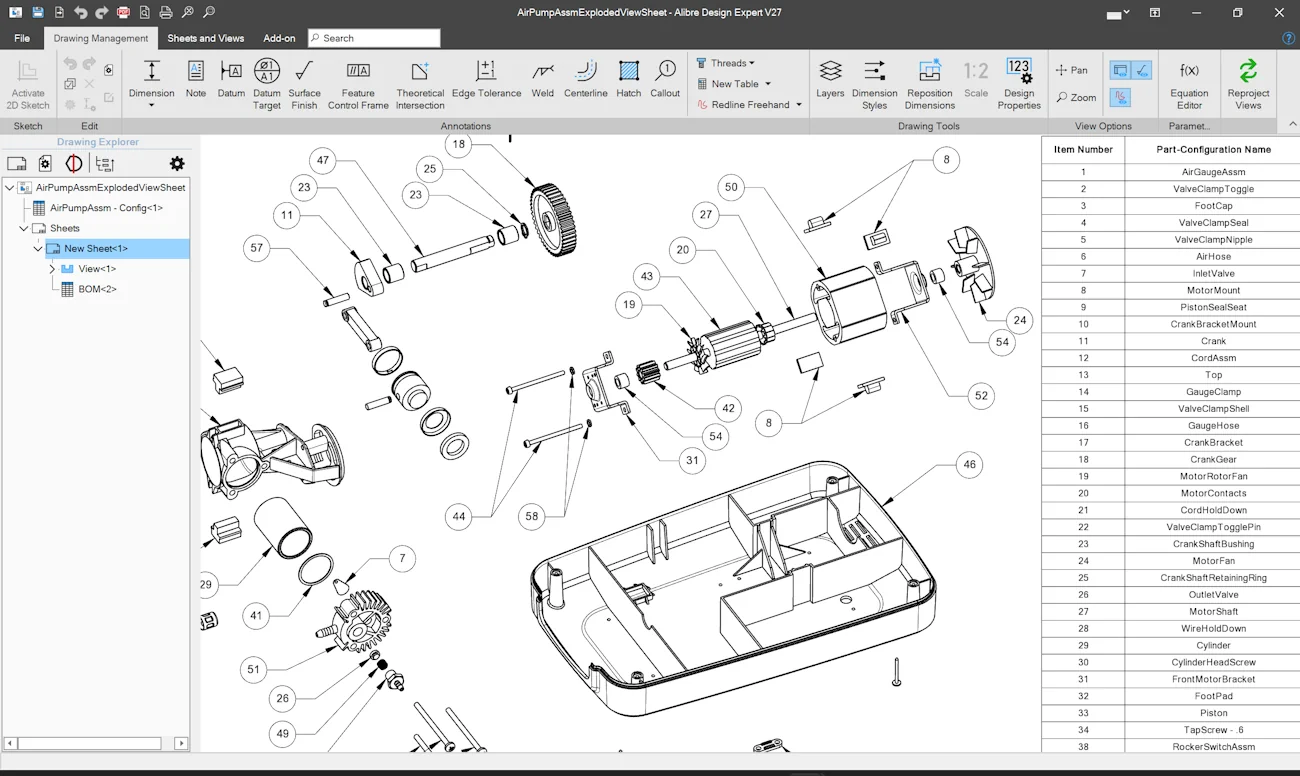Select the Centerline tool

tap(586, 80)
